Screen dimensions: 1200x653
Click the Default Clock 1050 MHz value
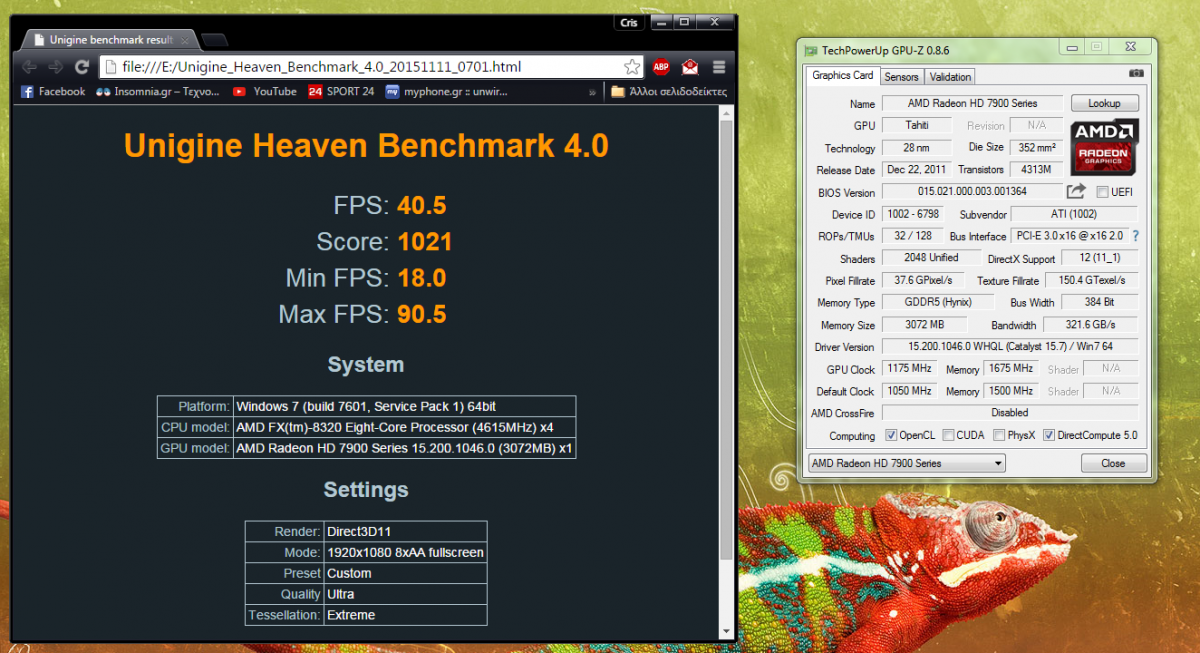[909, 391]
